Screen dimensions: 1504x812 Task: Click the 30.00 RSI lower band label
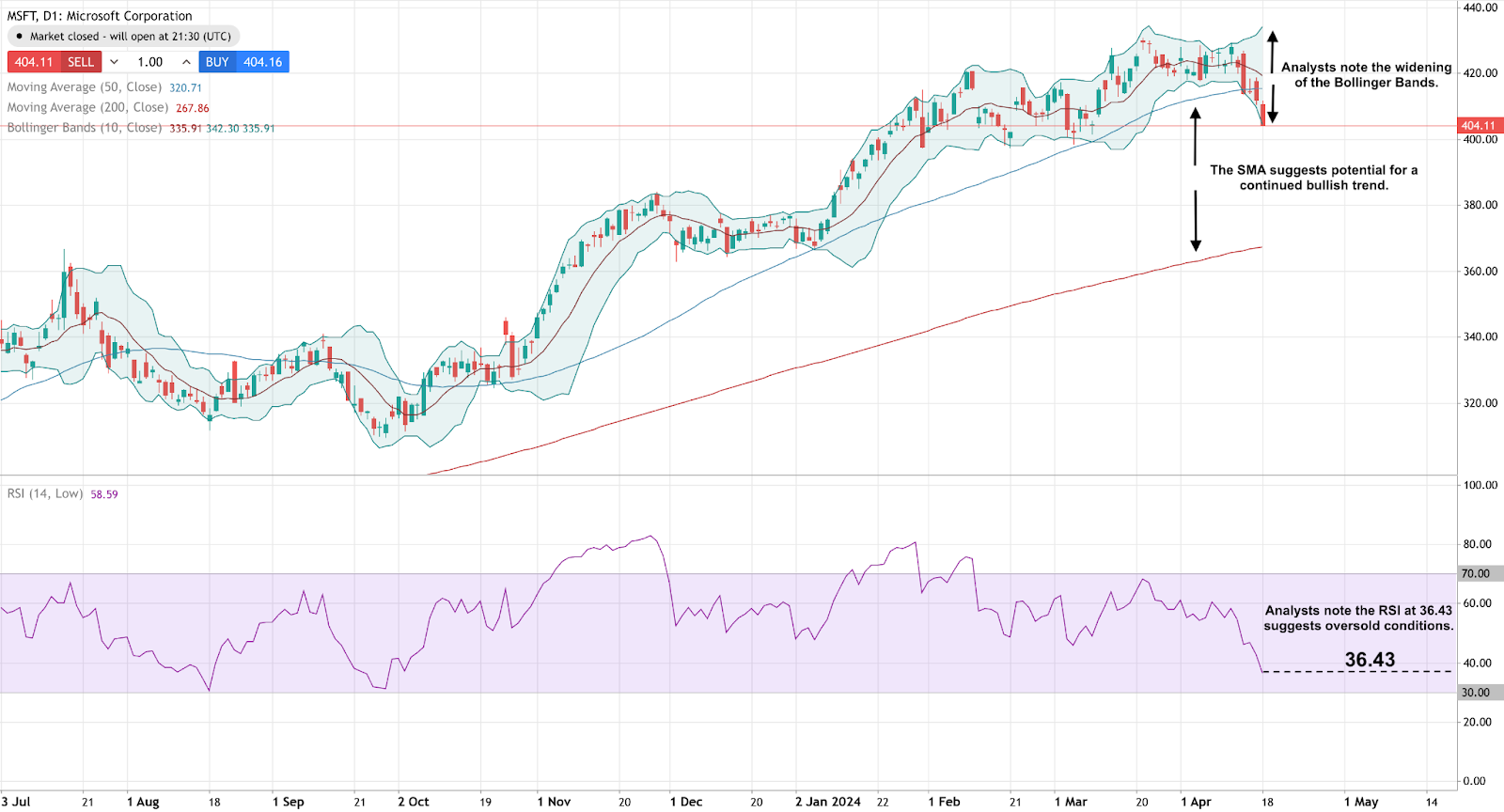[x=1475, y=693]
